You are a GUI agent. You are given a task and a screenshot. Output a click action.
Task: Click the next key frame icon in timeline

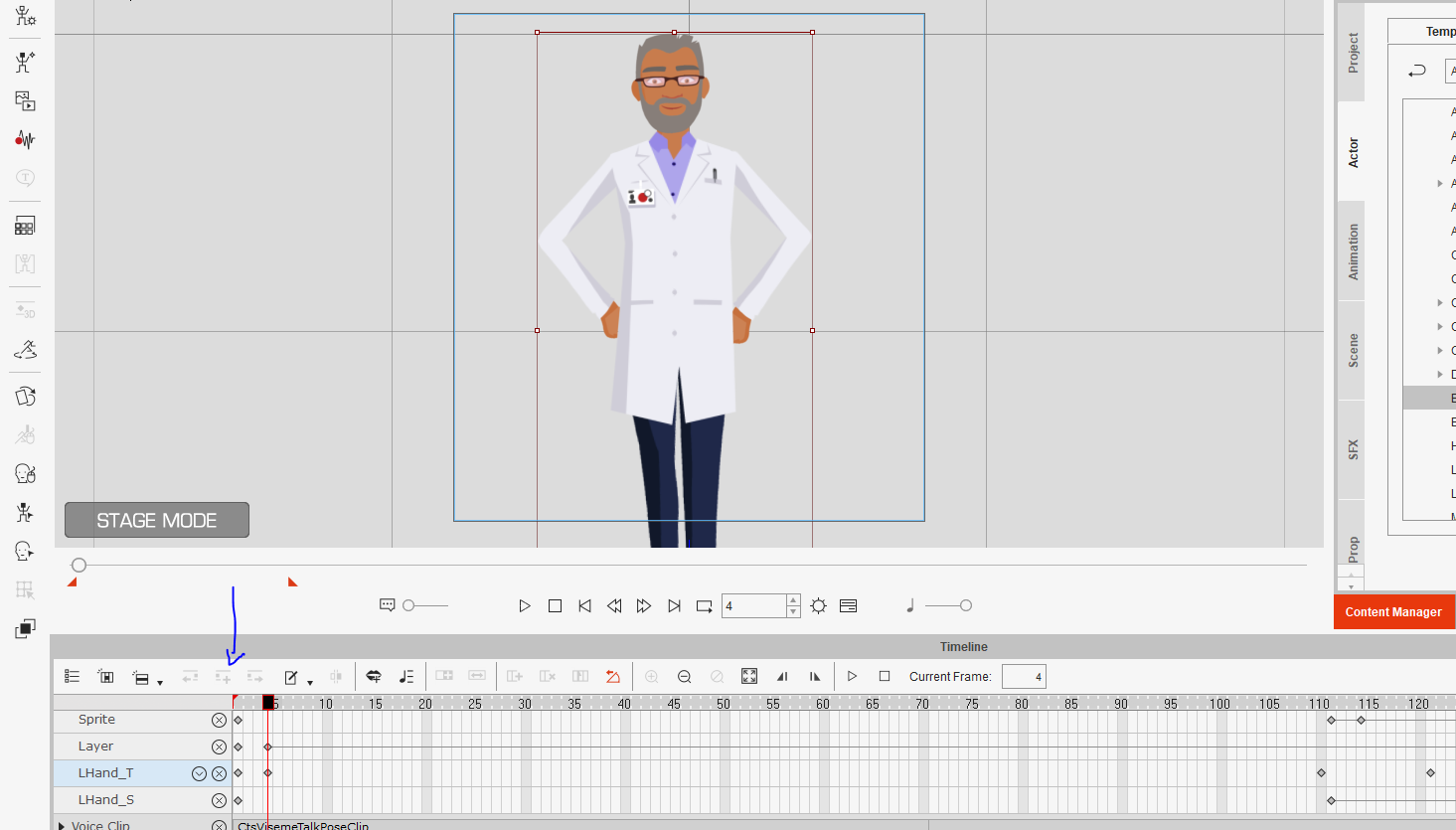pos(815,676)
